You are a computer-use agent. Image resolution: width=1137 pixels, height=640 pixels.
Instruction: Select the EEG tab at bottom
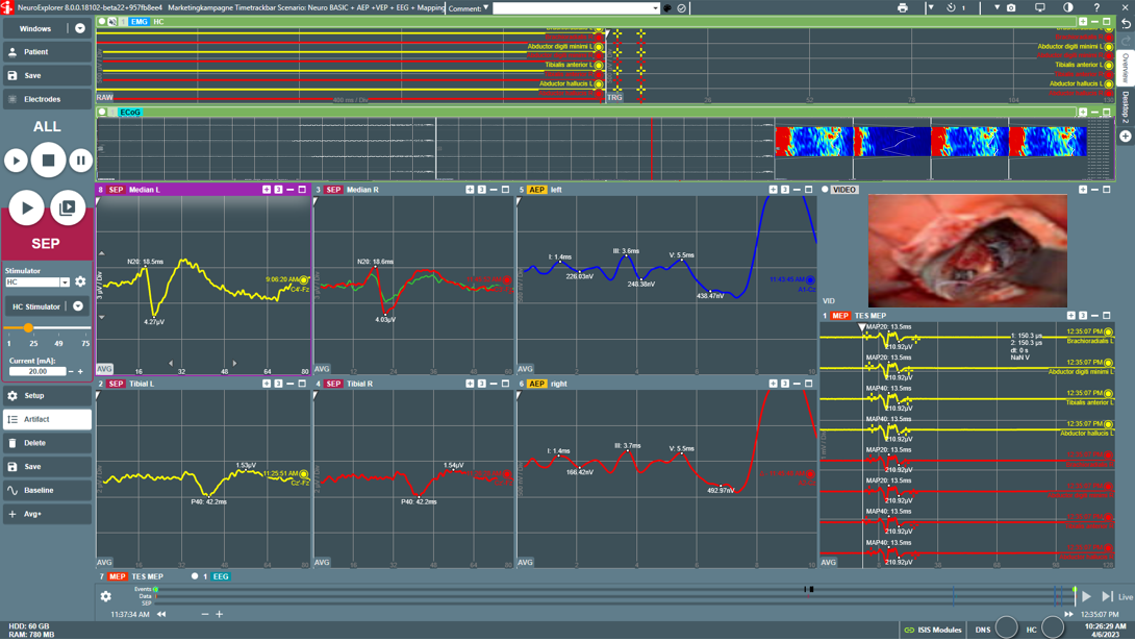[220, 577]
